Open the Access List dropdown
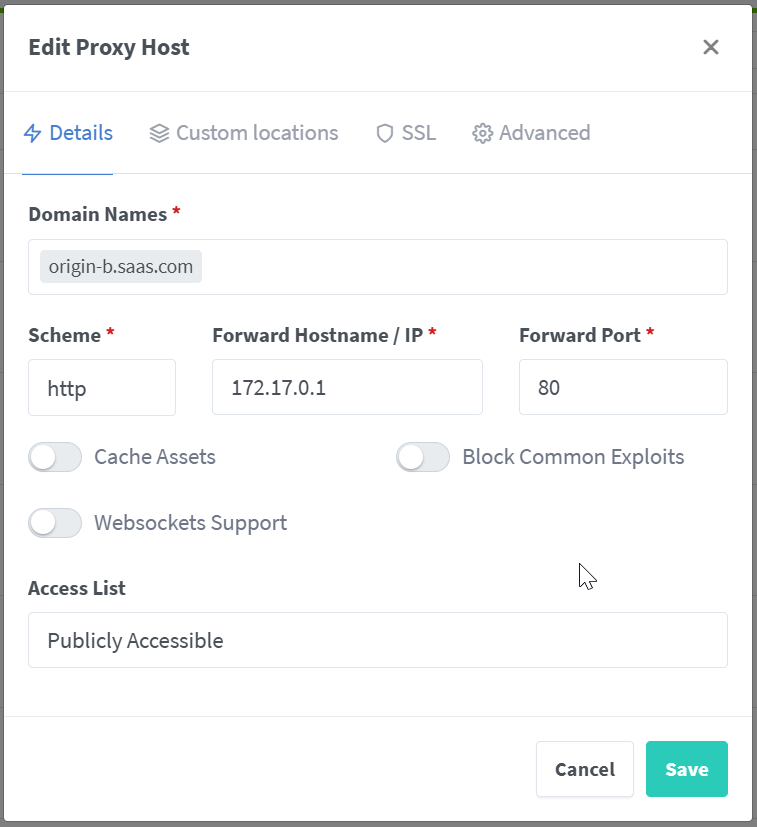 coord(377,639)
